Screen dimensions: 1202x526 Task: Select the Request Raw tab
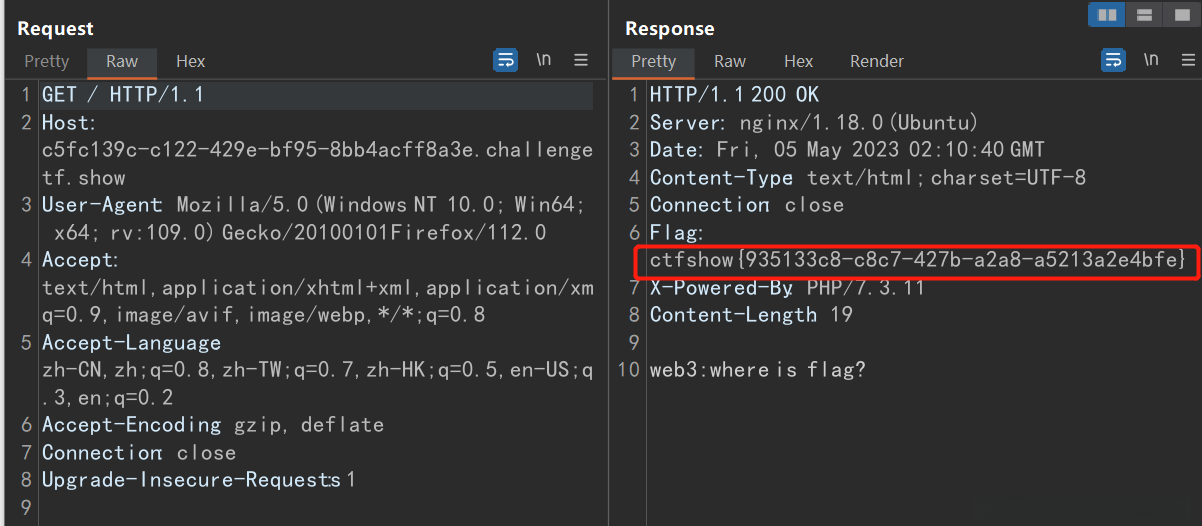(x=122, y=61)
